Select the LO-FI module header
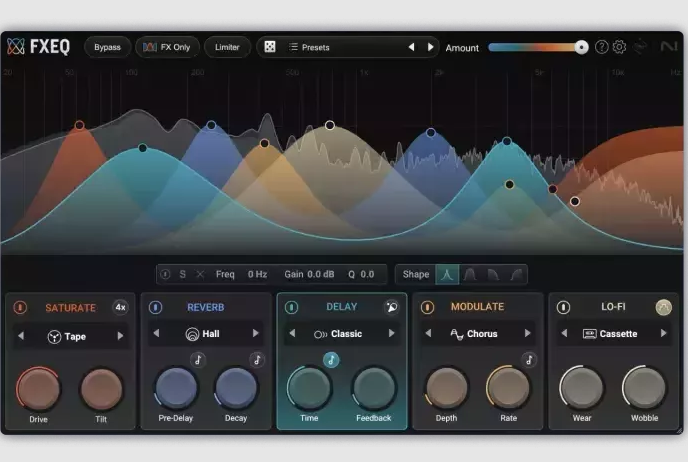The width and height of the screenshot is (688, 462). click(x=613, y=307)
